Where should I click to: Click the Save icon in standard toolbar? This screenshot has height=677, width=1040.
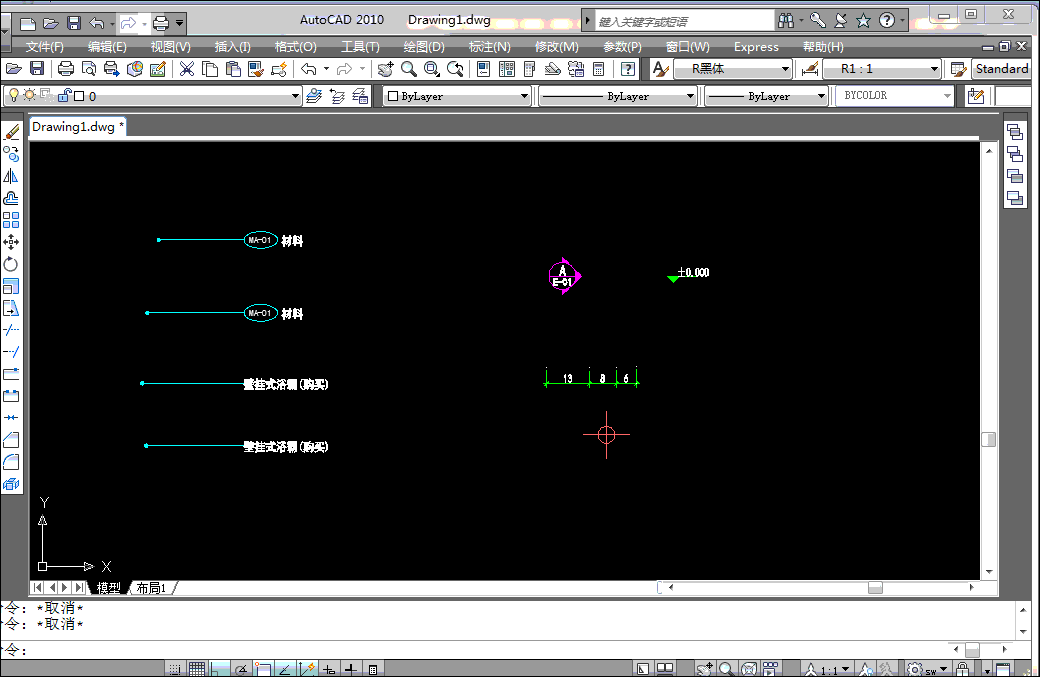tap(37, 69)
